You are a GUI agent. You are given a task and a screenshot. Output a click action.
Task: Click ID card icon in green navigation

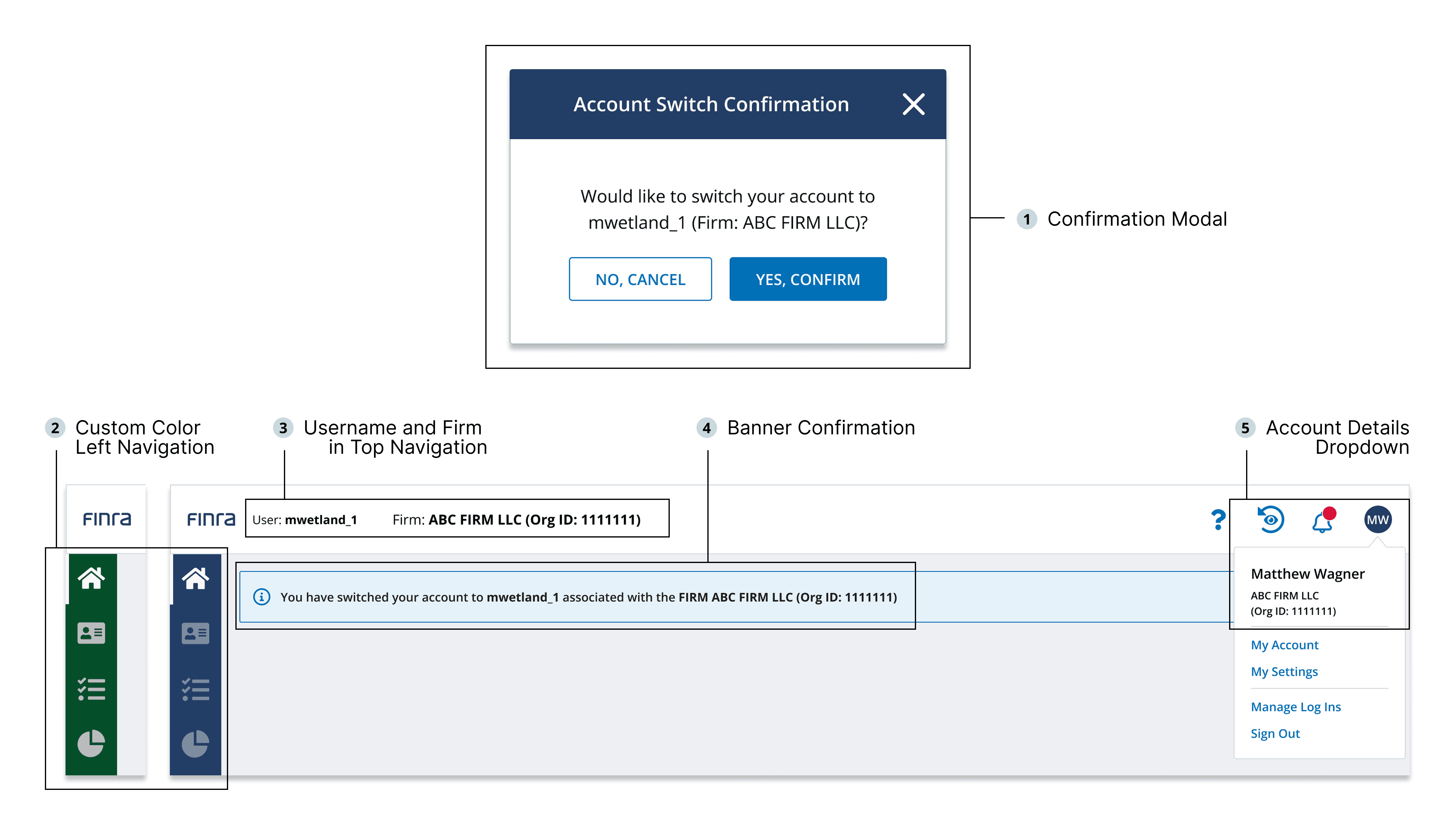pyautogui.click(x=91, y=633)
